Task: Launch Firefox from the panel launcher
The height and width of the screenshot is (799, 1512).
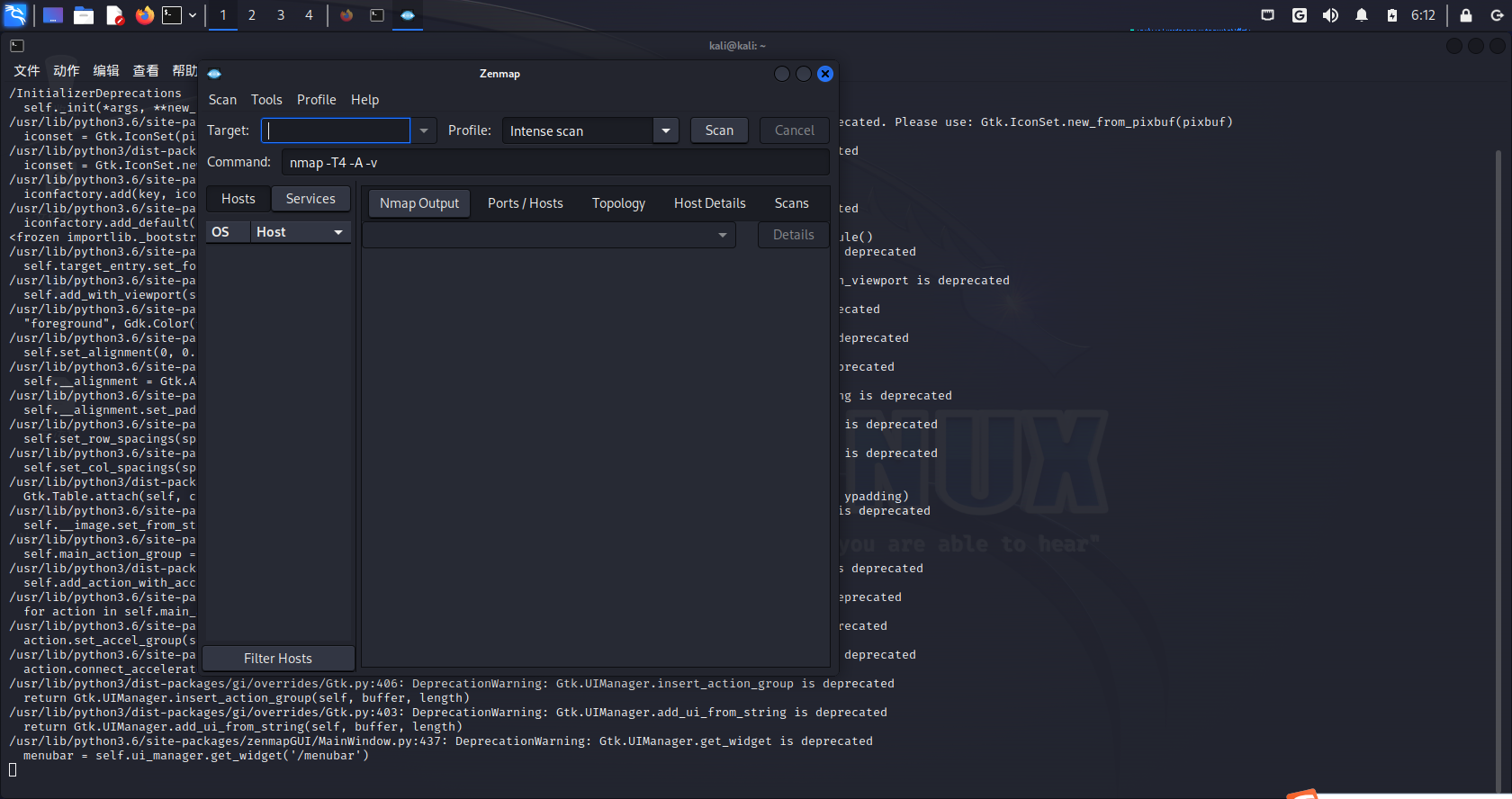Action: 144,15
